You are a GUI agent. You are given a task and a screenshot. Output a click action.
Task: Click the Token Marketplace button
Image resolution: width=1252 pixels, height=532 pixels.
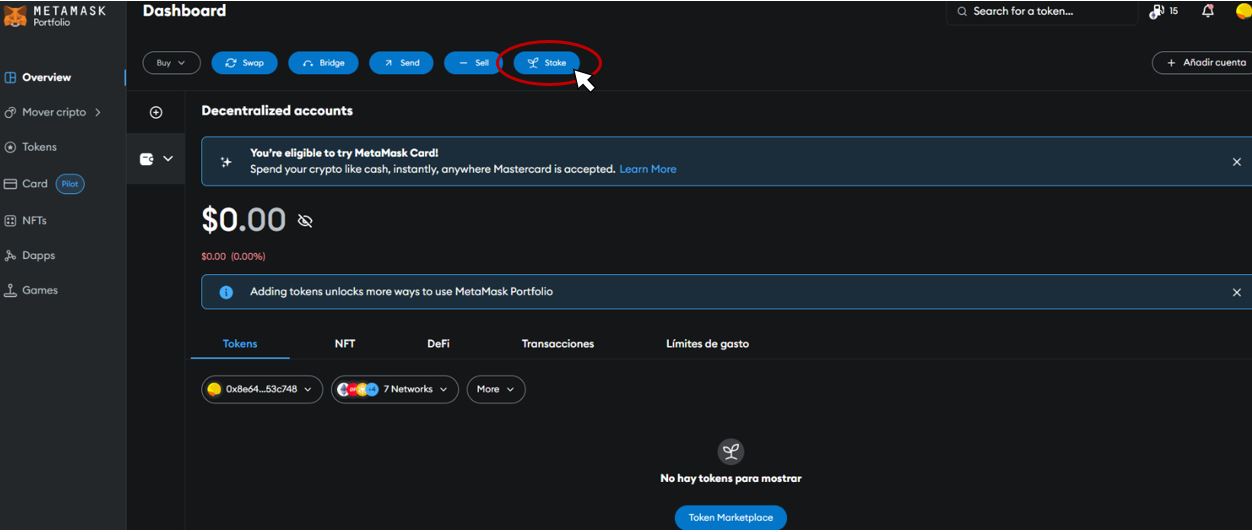click(730, 518)
